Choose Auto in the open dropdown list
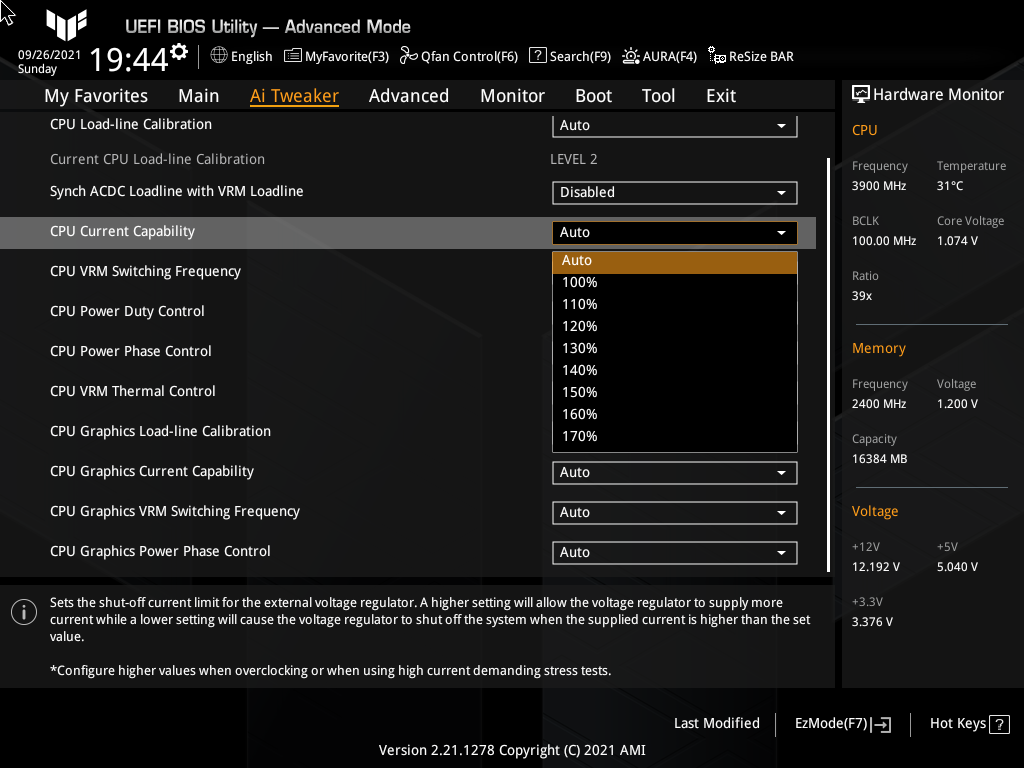The image size is (1024, 768). point(674,260)
